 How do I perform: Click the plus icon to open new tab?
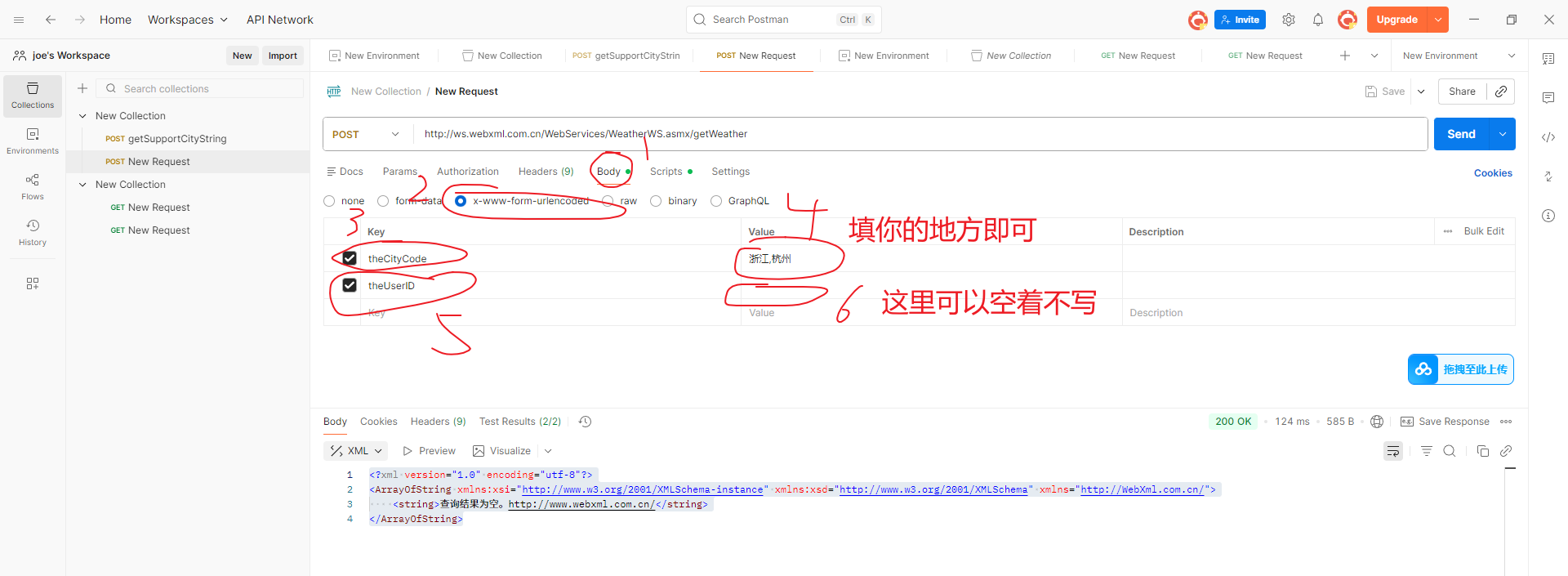(x=1345, y=56)
